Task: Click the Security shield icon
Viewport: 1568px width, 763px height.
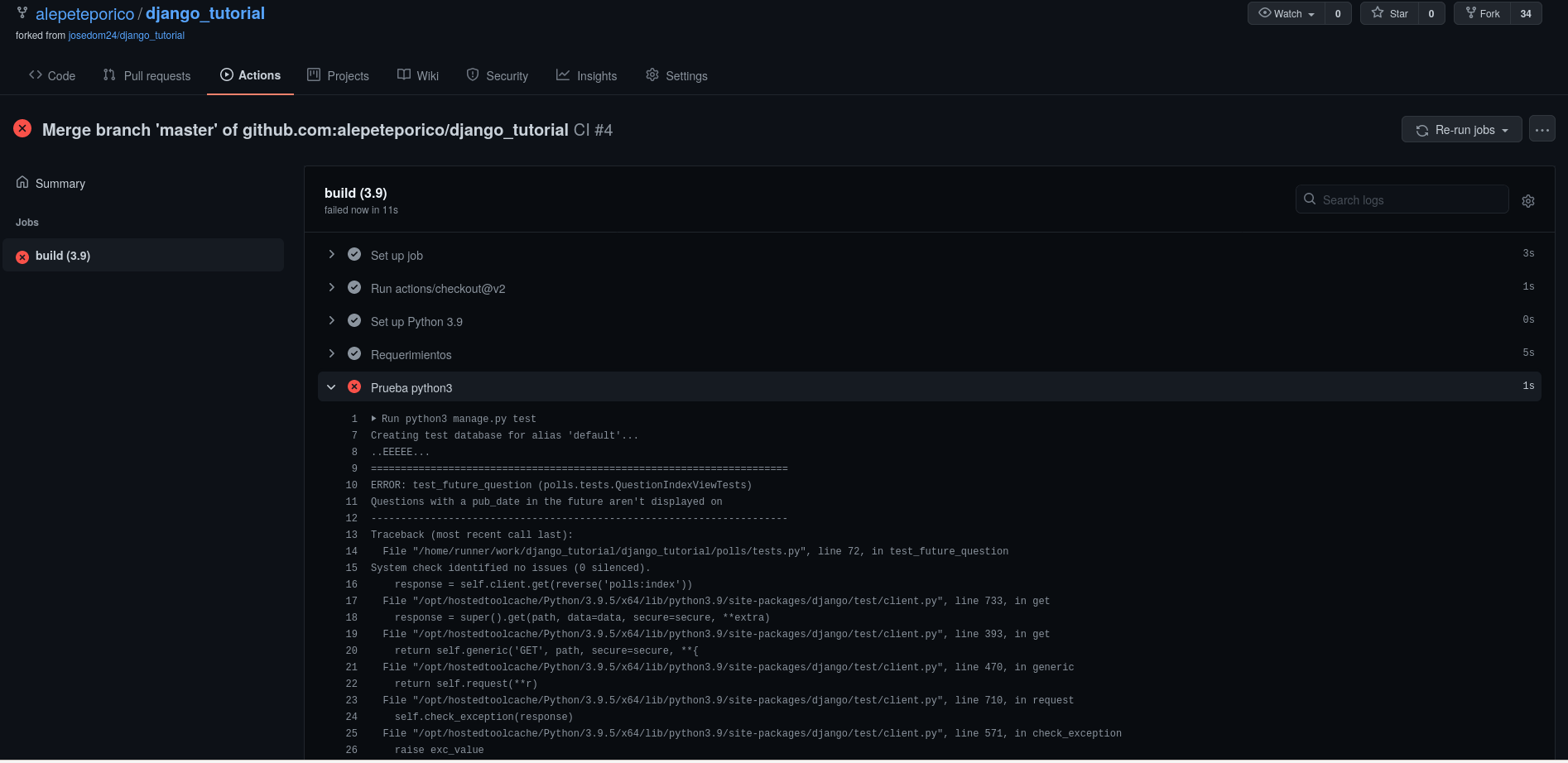Action: [x=473, y=74]
